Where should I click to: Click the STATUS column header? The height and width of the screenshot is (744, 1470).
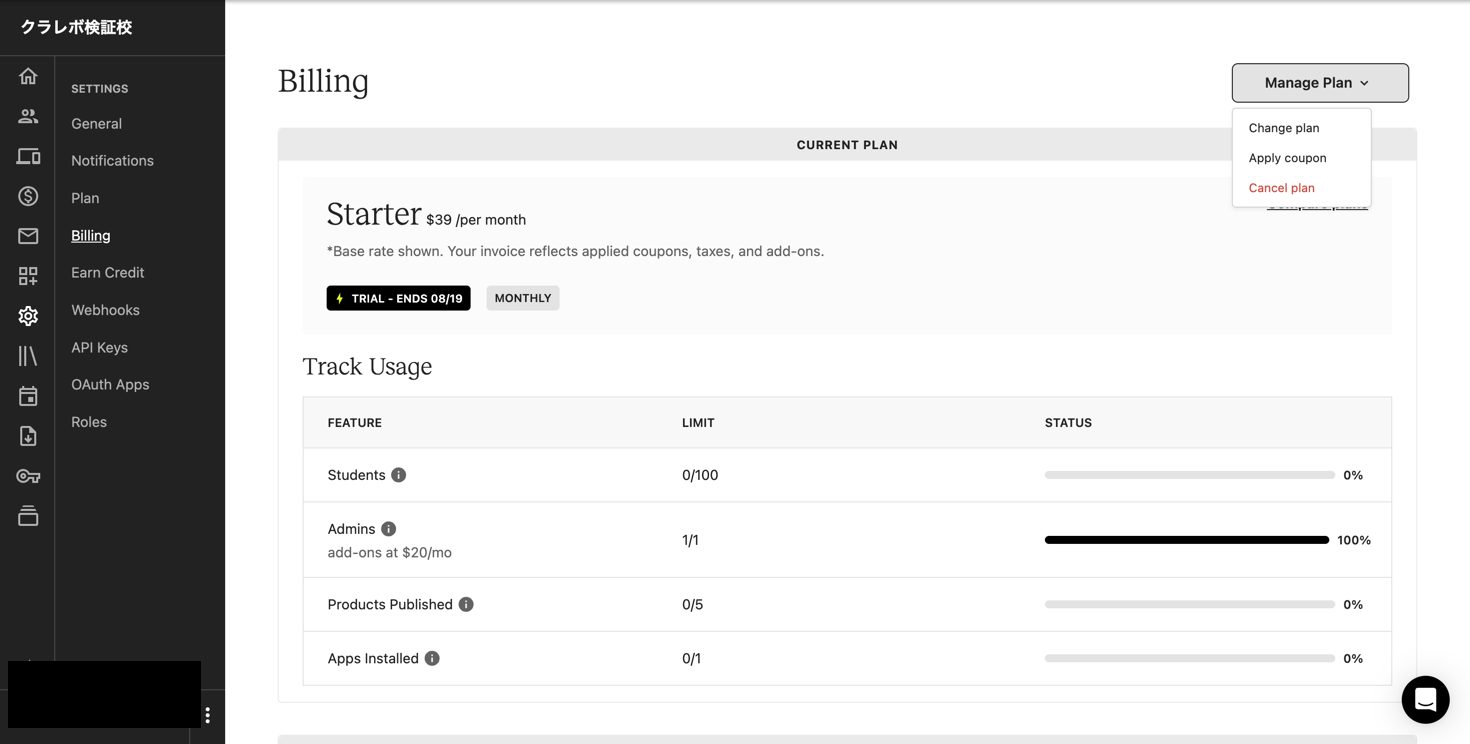point(1068,423)
